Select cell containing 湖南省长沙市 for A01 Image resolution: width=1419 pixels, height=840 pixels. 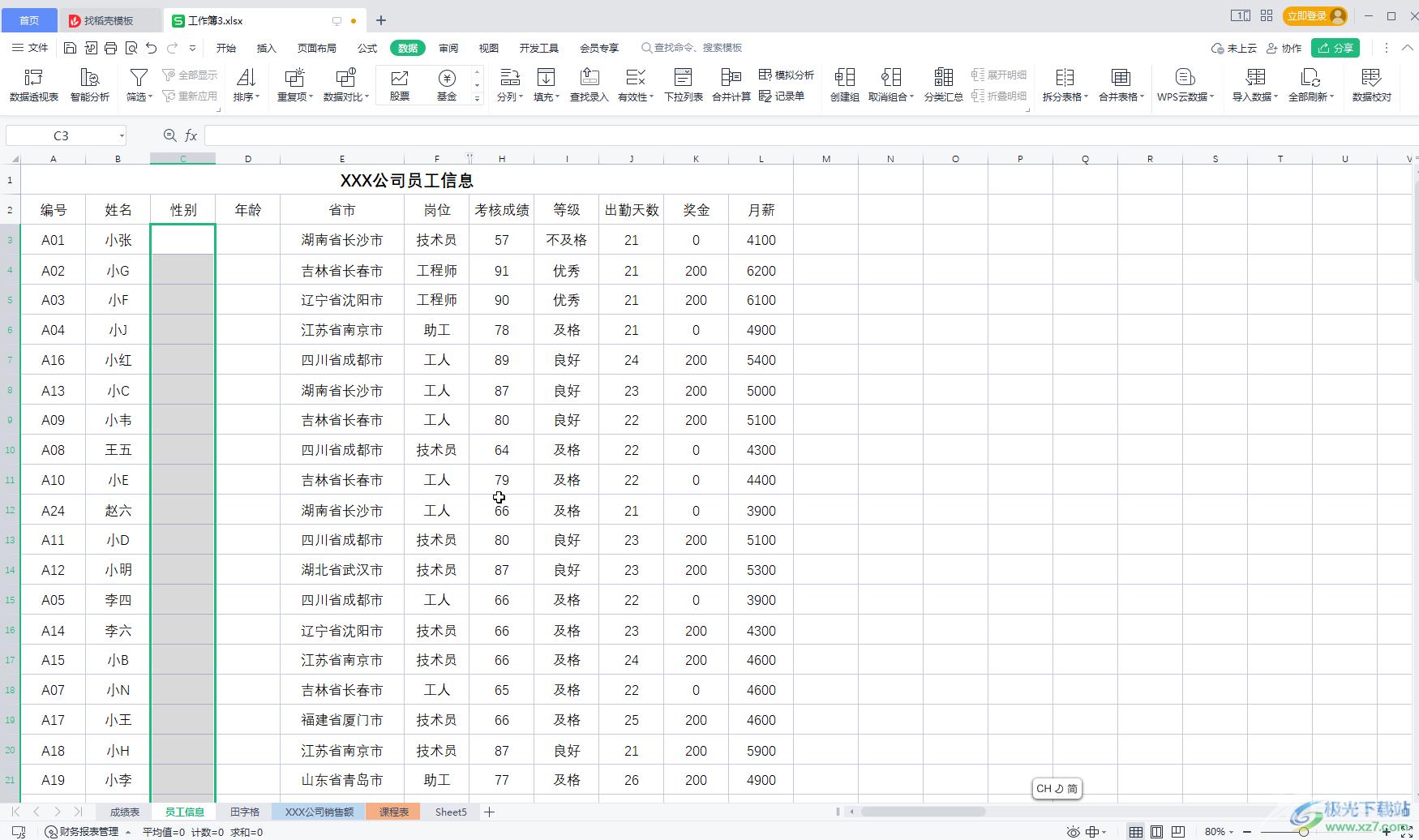[x=342, y=240]
